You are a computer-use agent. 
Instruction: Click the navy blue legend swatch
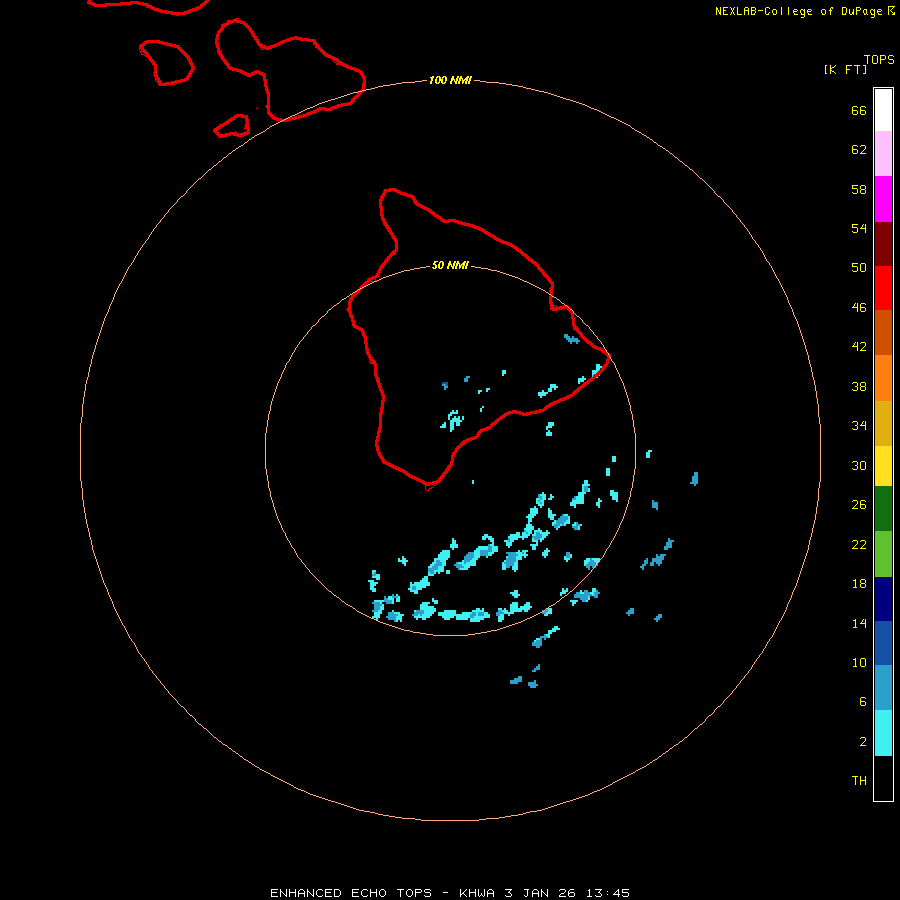click(883, 599)
